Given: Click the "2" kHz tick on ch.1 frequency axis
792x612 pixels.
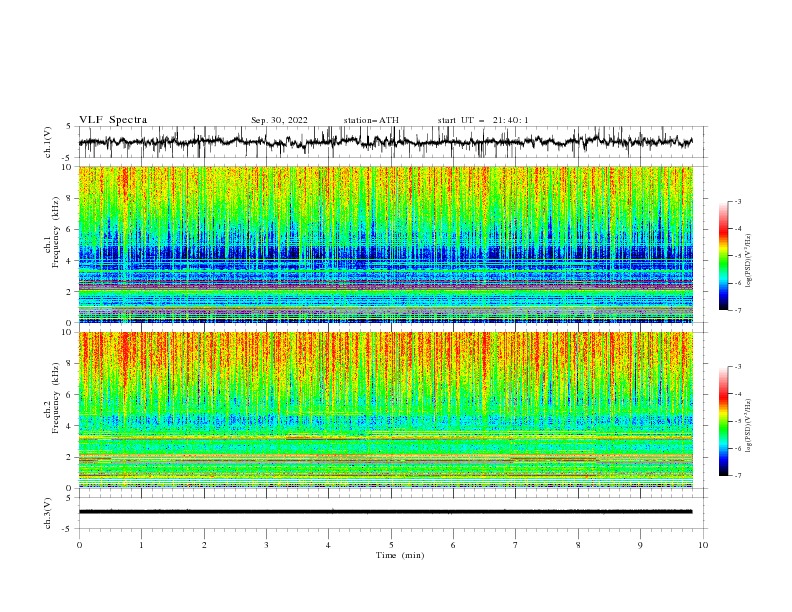Looking at the screenshot, I should click(70, 292).
